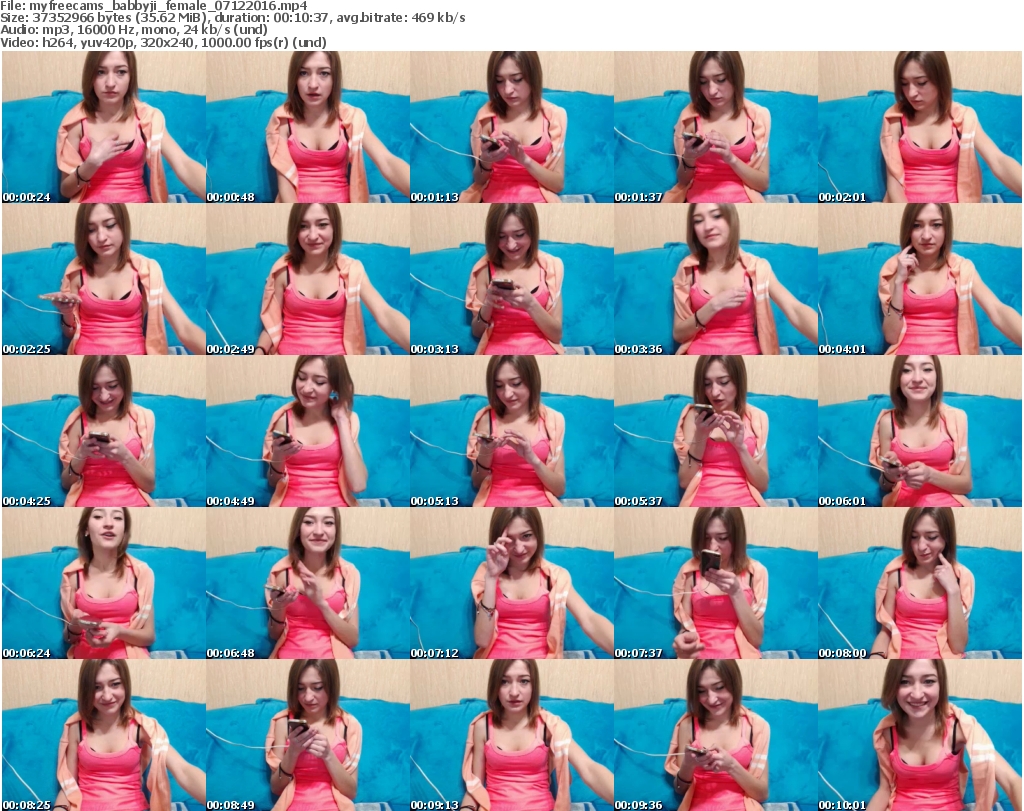Click the Video h264 info line
The width and height of the screenshot is (1024, 811).
coord(163,42)
